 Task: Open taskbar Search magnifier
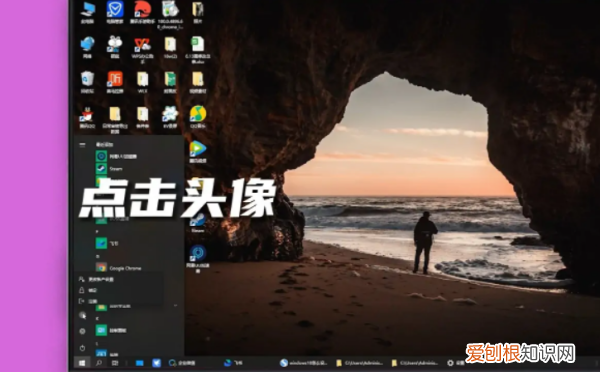[x=99, y=363]
